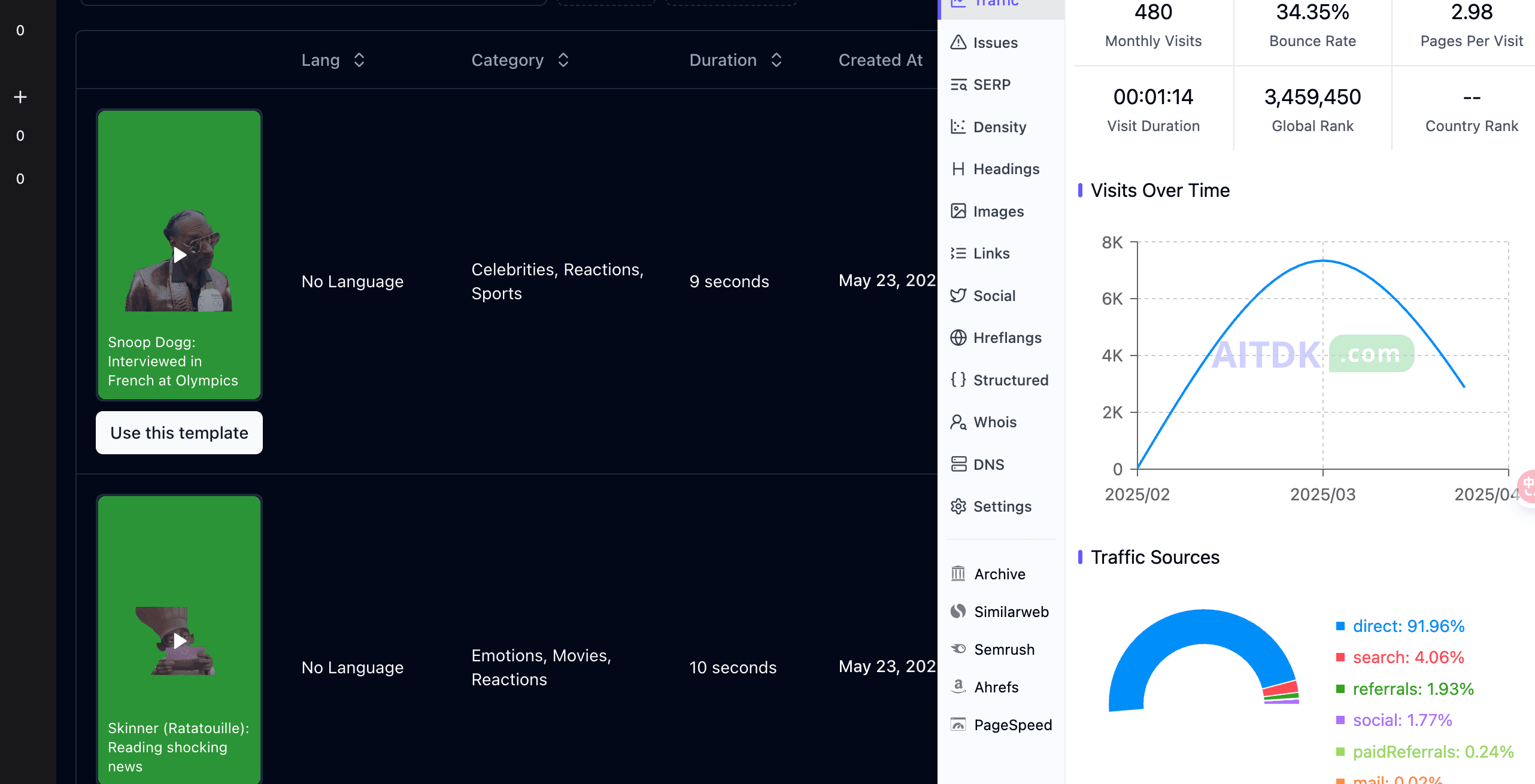
Task: Play the Skinner Ratatouille template video
Action: tap(180, 642)
